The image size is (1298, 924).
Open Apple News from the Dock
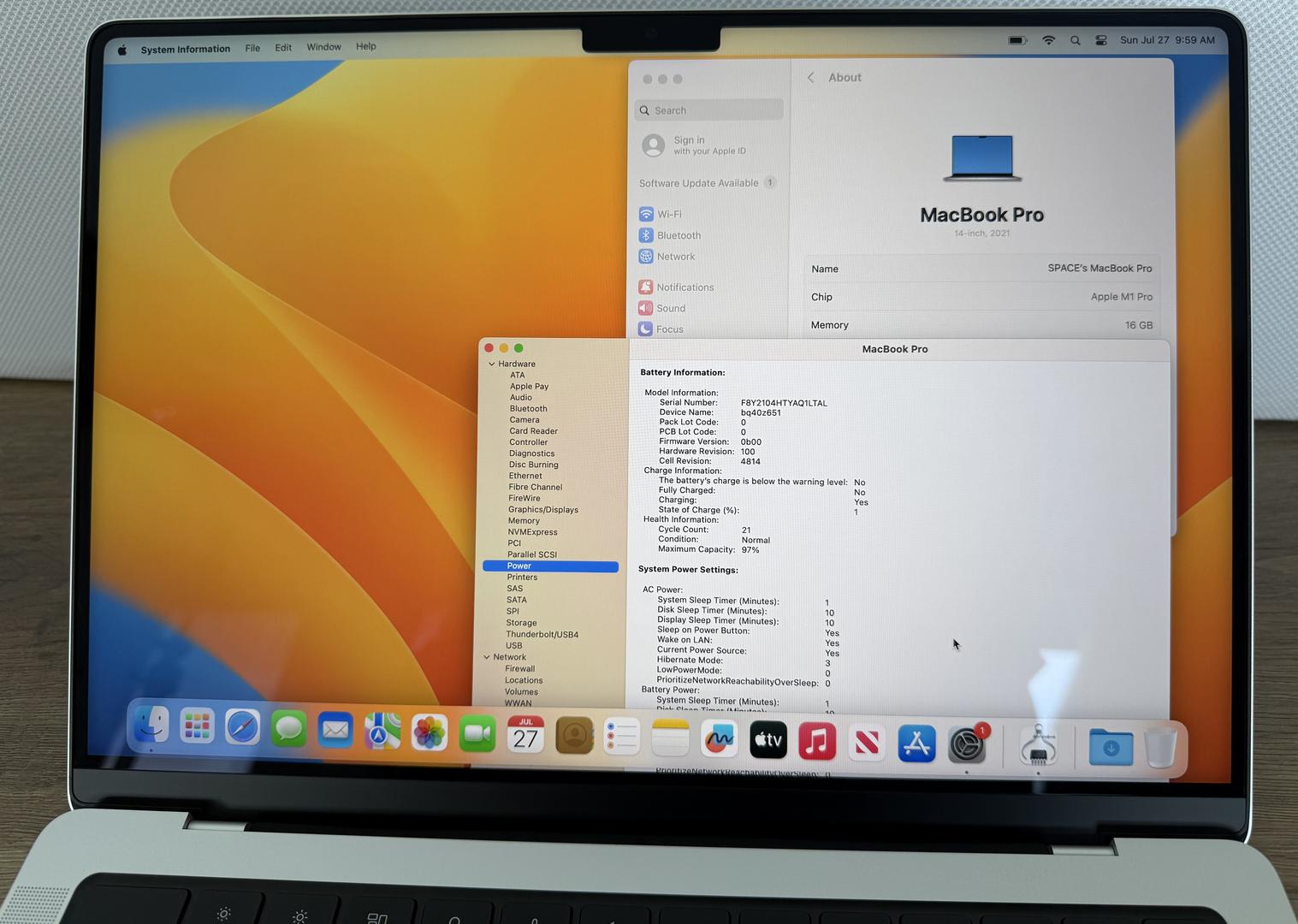(867, 741)
